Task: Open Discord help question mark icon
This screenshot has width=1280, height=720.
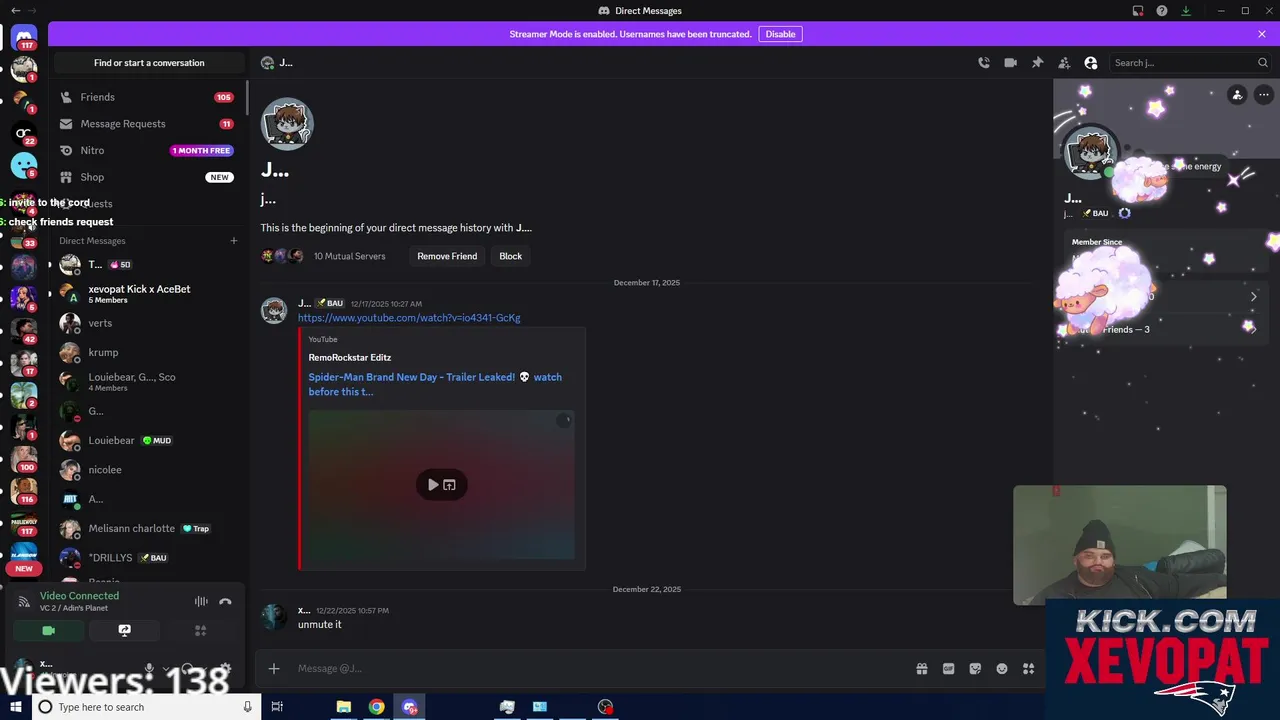Action: click(1162, 11)
